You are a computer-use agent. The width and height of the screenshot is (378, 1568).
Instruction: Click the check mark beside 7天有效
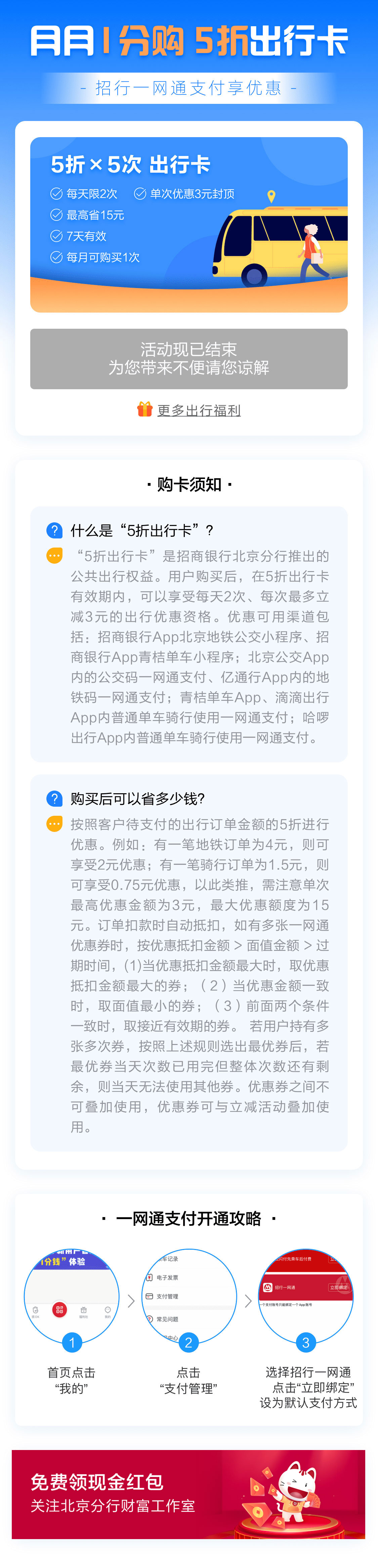pos(56,236)
